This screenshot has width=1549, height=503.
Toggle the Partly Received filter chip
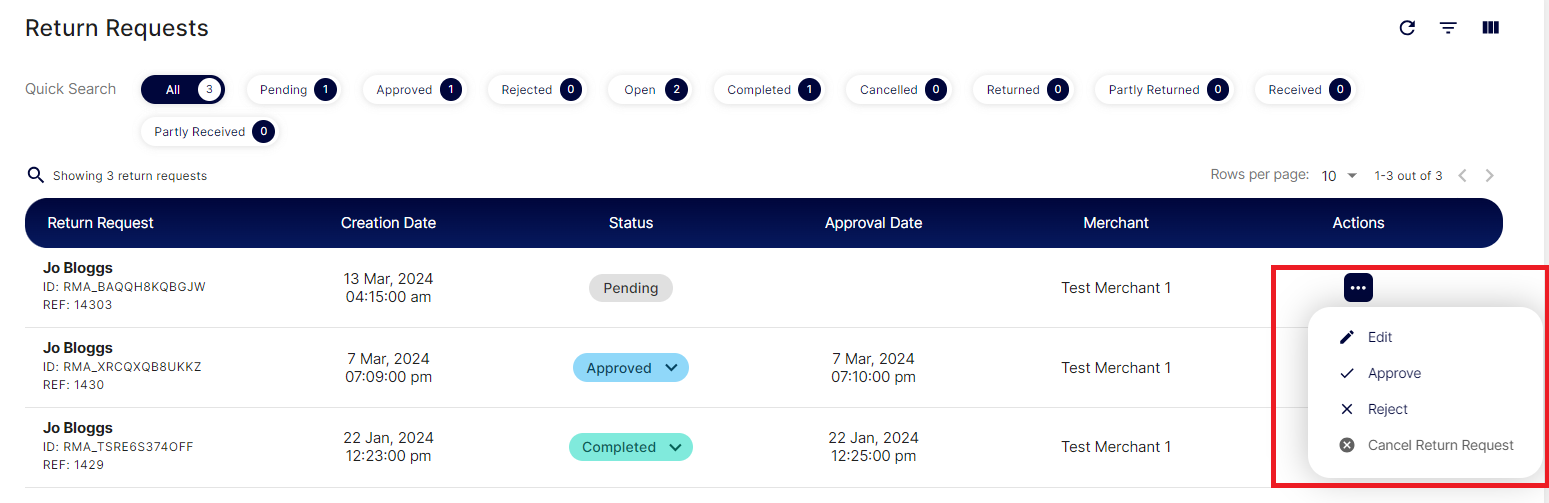(x=209, y=132)
